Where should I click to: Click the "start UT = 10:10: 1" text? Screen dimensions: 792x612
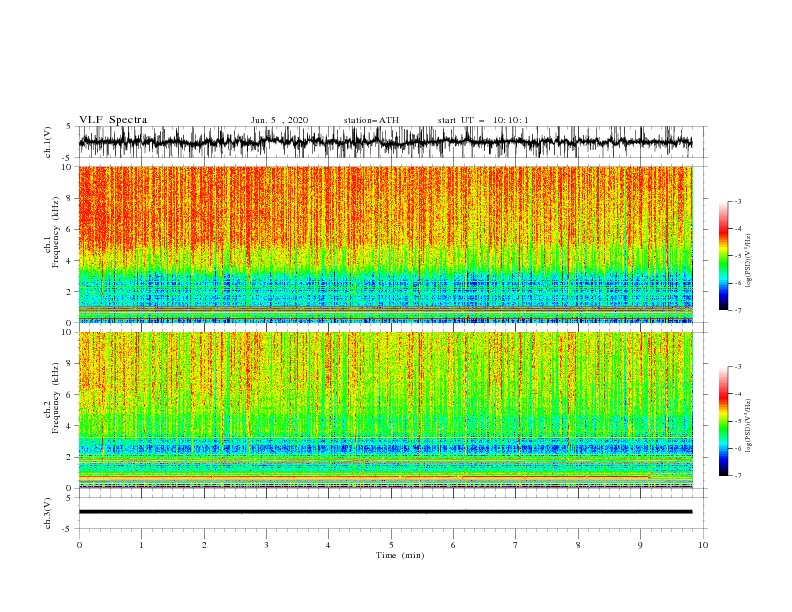click(x=483, y=120)
